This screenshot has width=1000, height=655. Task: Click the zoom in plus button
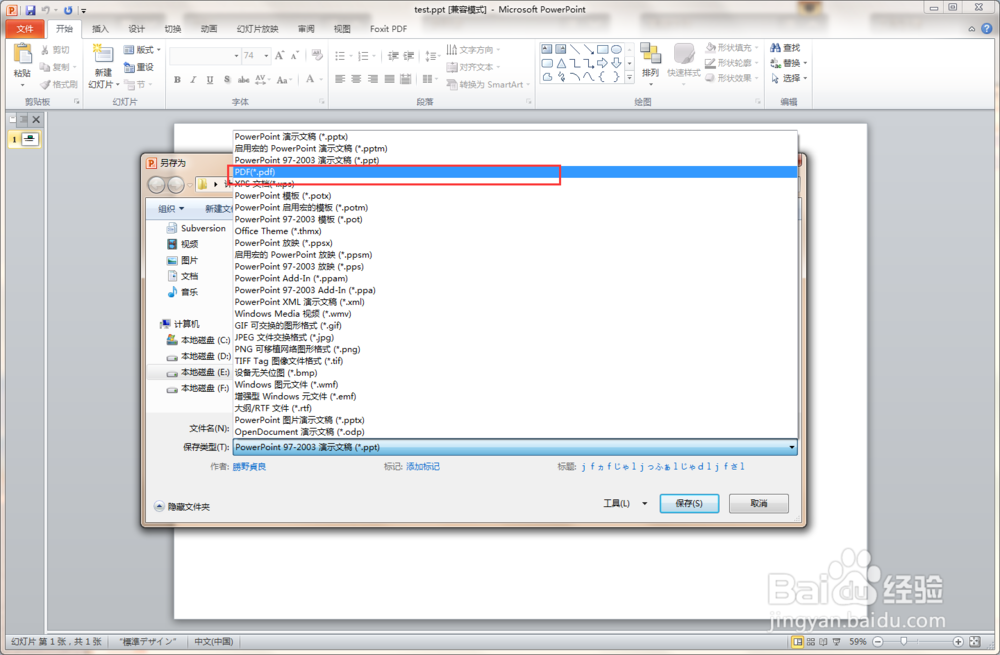tap(958, 642)
